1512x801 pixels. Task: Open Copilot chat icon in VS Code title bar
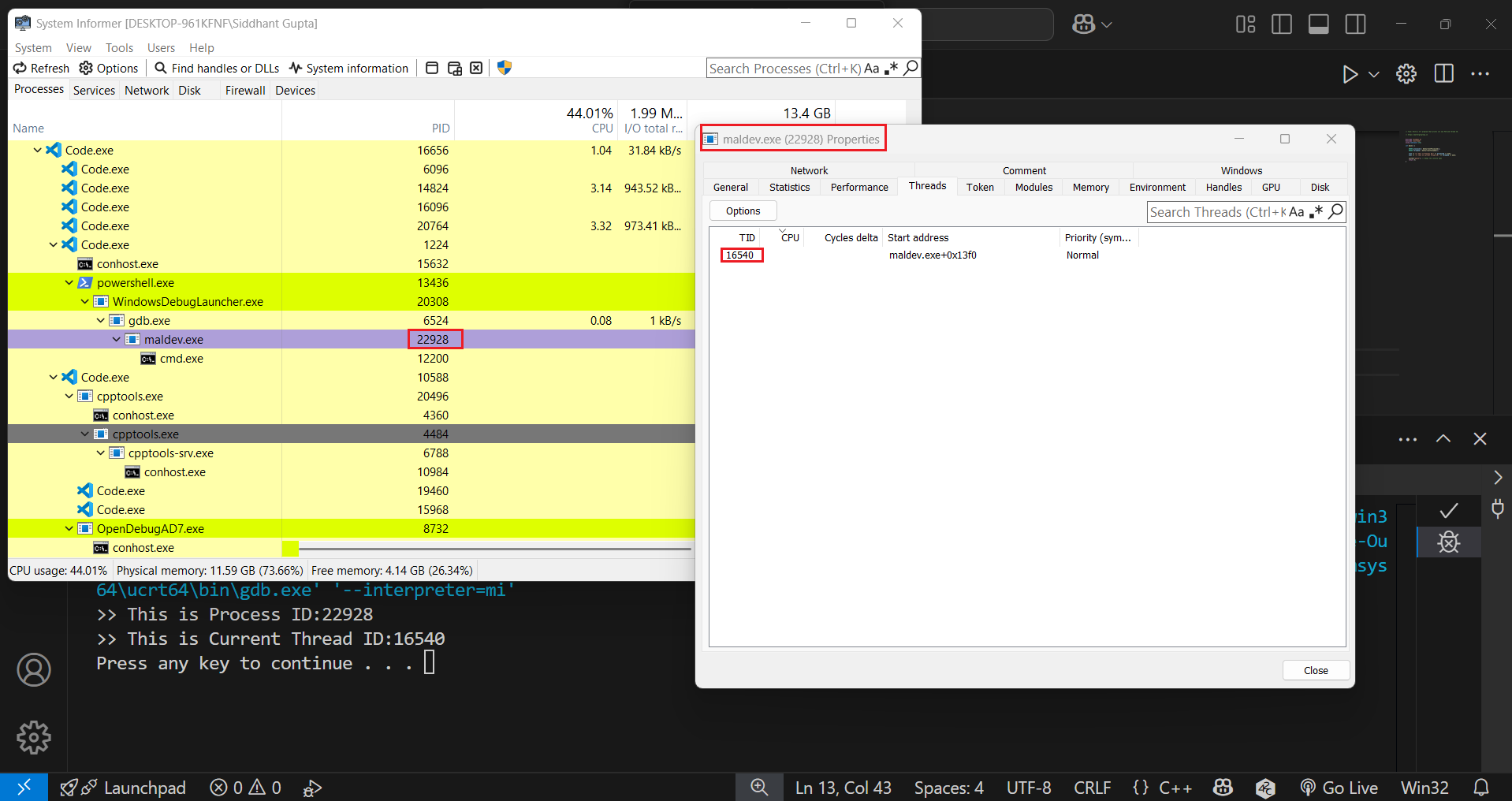click(1083, 24)
